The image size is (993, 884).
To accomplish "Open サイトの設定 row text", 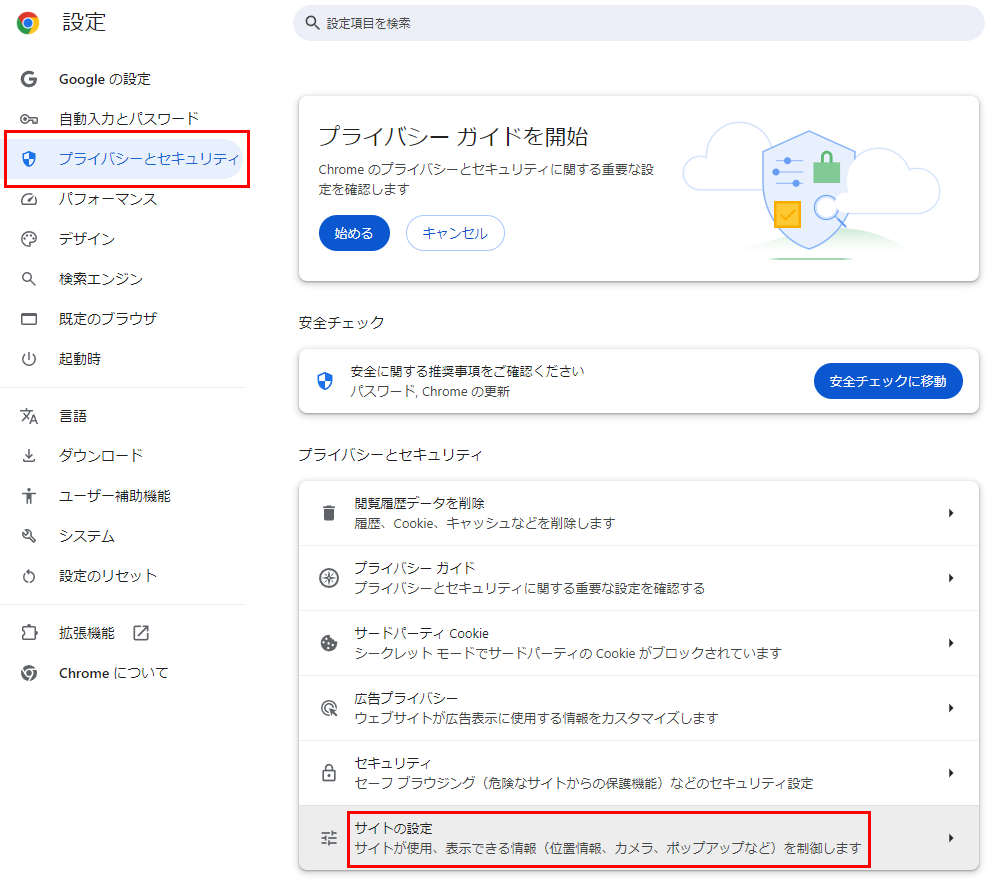I will (393, 828).
